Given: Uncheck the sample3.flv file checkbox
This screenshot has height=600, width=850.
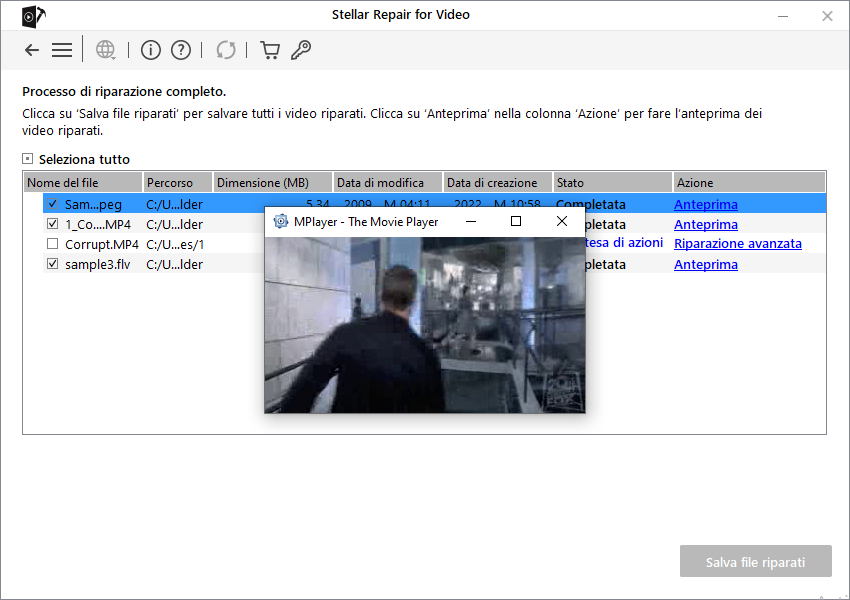Looking at the screenshot, I should coord(53,264).
